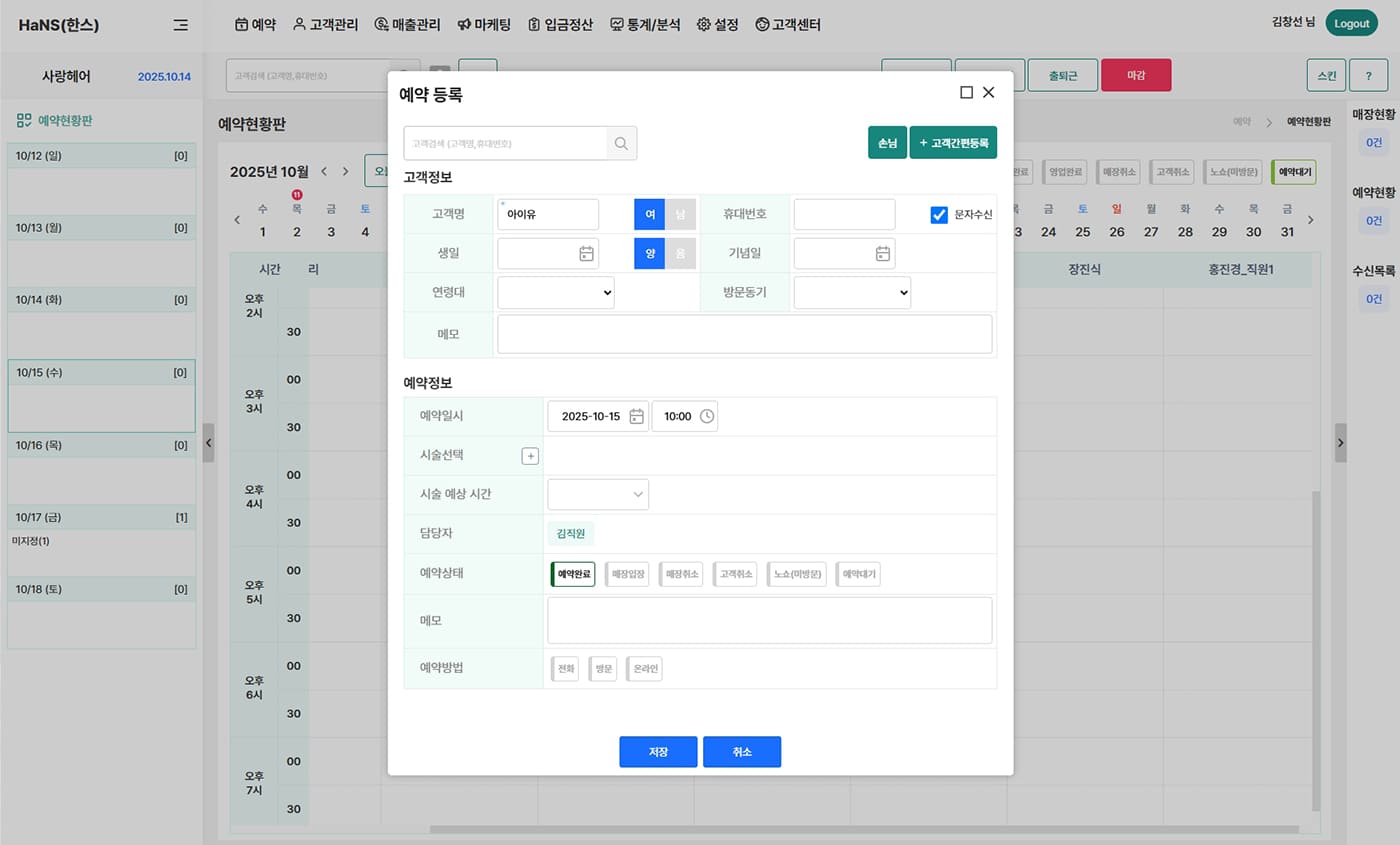Click the clock icon beside 10:00
The width and height of the screenshot is (1400, 845).
[x=707, y=416]
